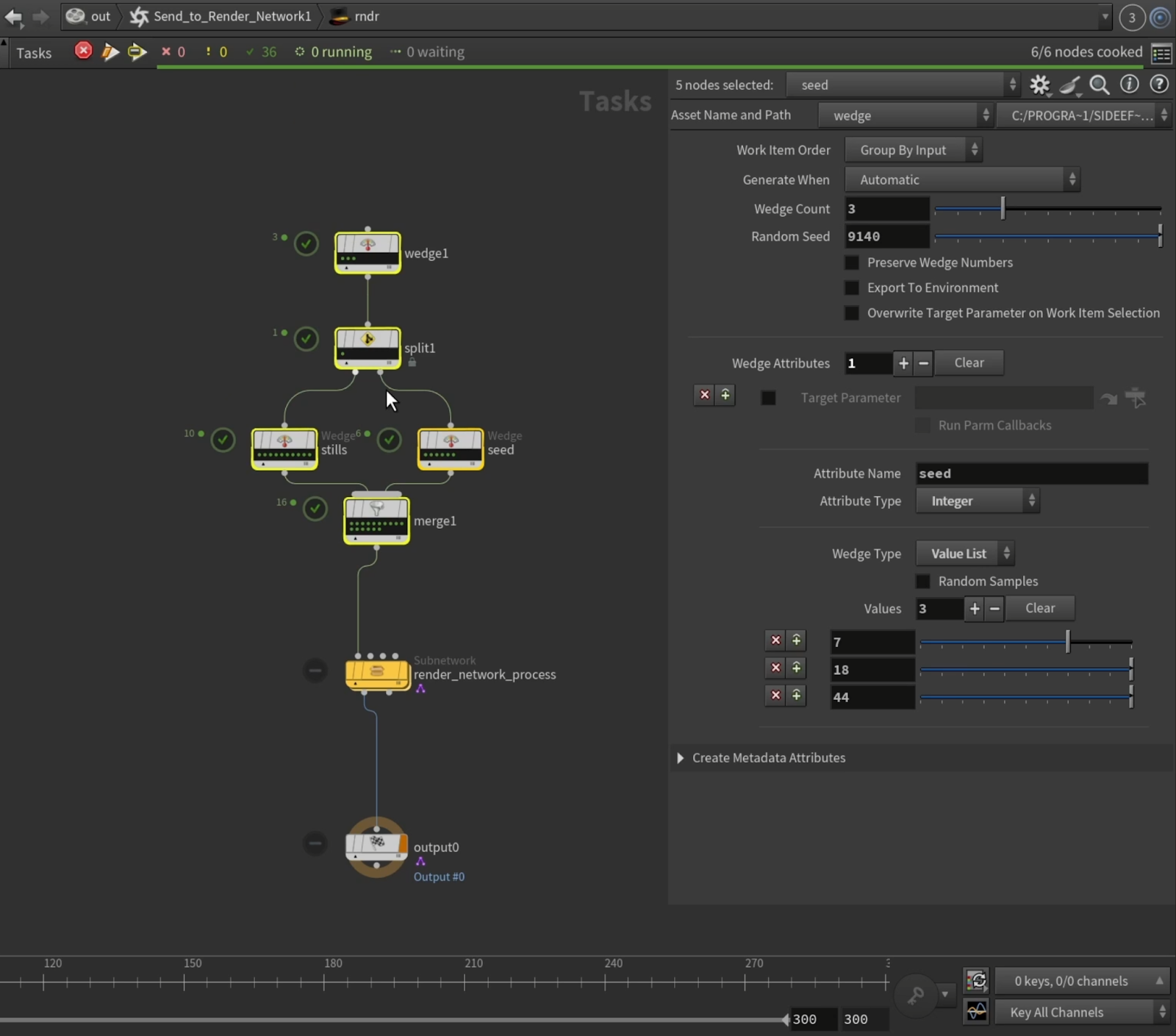
Task: Click the help question mark icon
Action: 1158,85
